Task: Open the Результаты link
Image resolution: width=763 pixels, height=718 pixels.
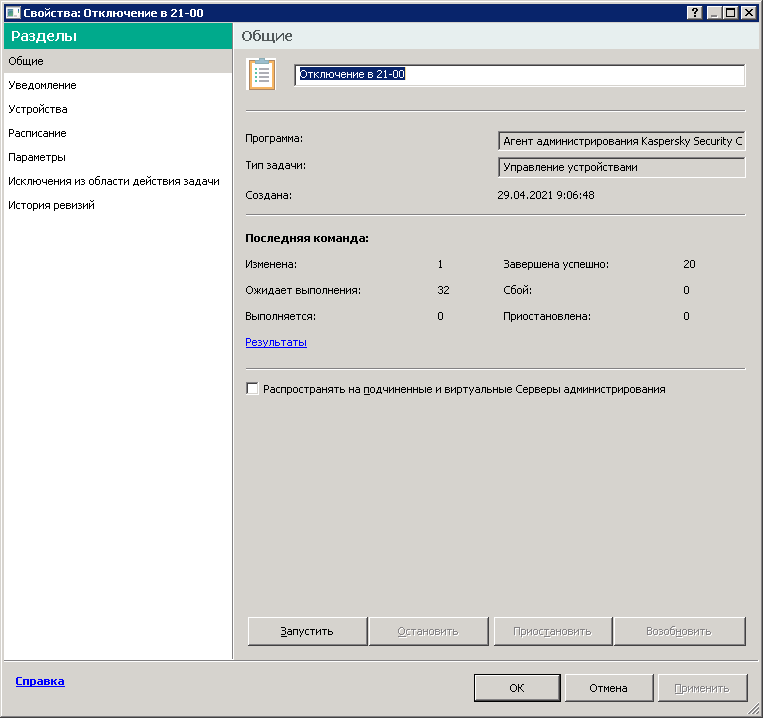Action: (x=276, y=342)
